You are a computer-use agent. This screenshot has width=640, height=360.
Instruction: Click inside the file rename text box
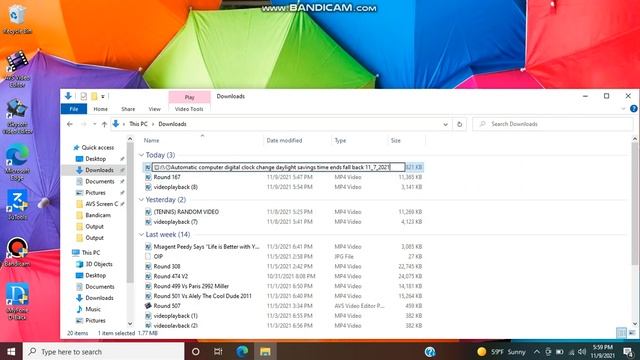[278, 167]
